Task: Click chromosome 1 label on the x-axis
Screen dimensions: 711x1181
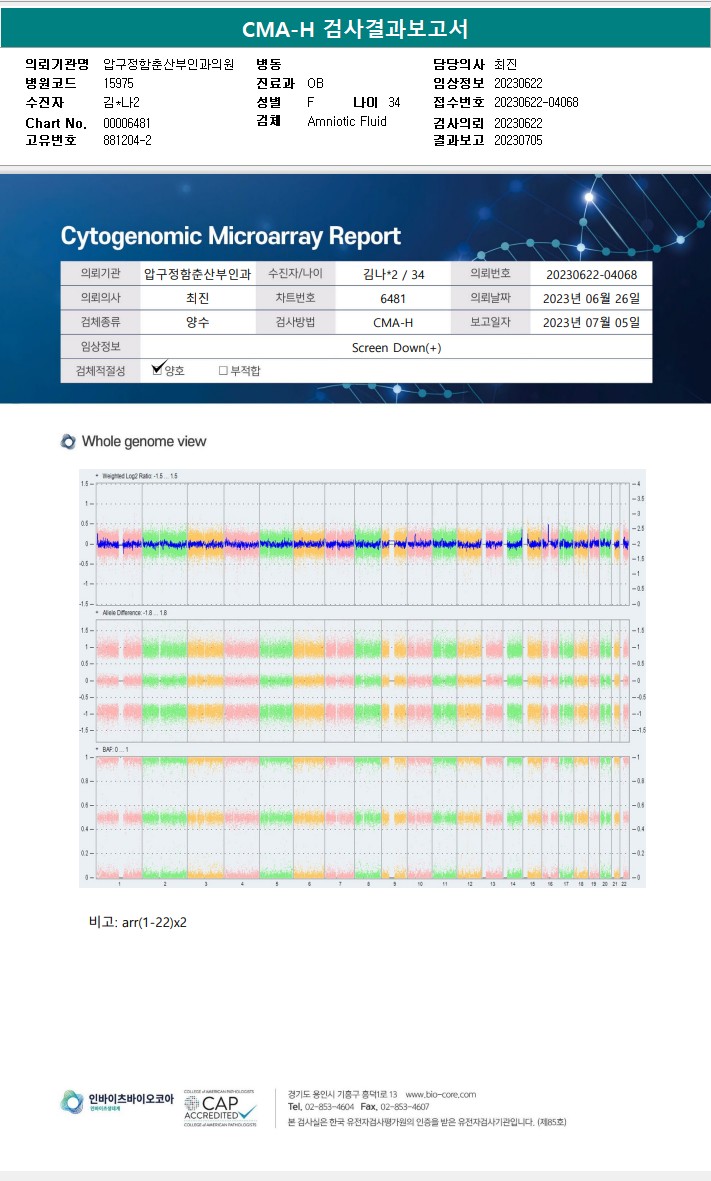Action: [120, 885]
